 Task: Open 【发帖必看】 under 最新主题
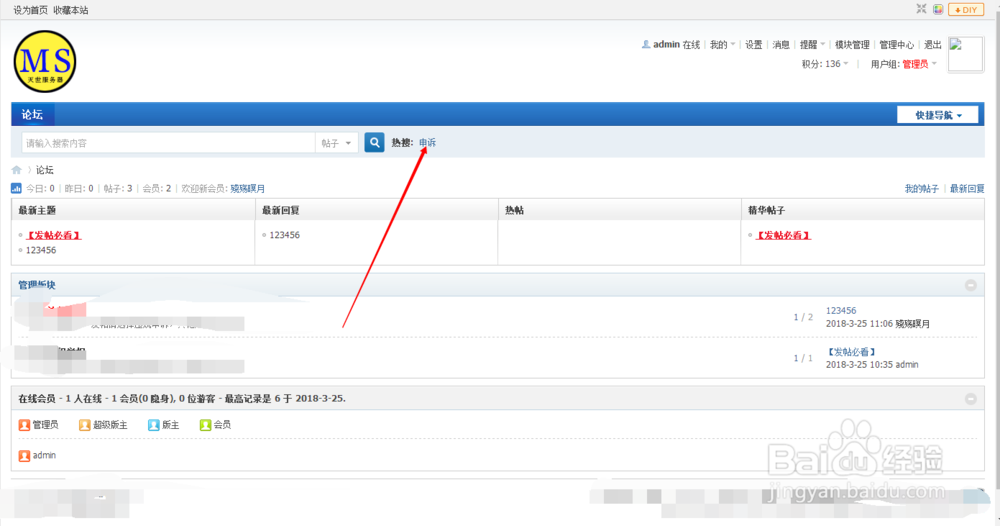click(54, 235)
